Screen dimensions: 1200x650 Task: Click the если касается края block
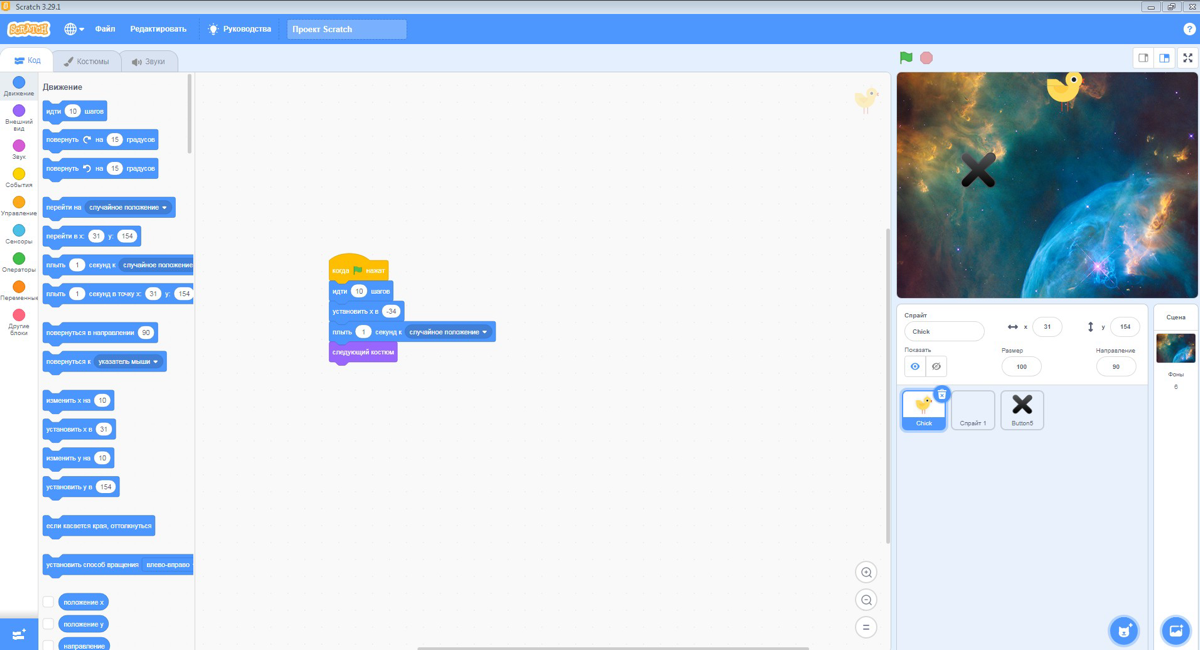coord(99,526)
